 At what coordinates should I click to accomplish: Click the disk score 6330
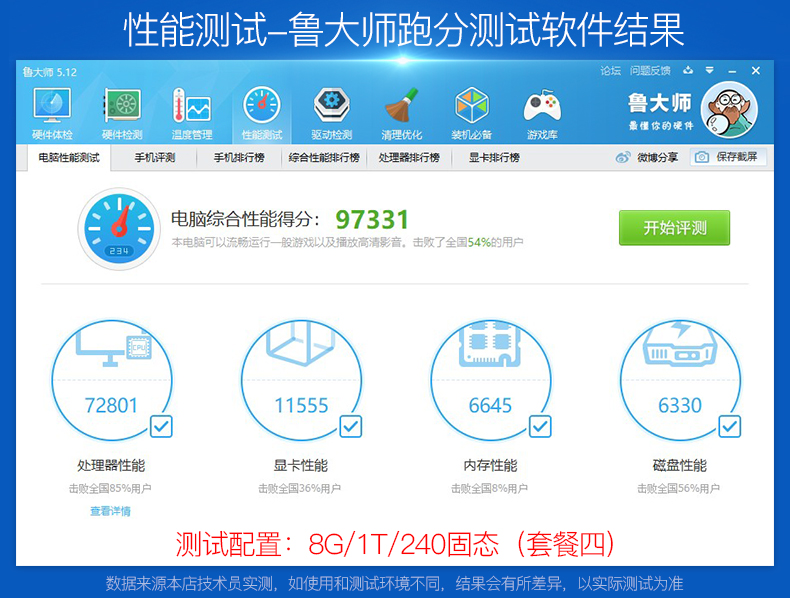(x=680, y=405)
